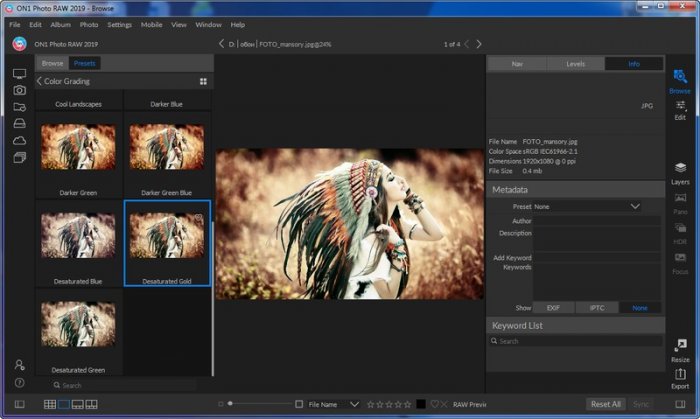Open the Edit module
Viewport: 700px width, 419px height.
pos(680,108)
